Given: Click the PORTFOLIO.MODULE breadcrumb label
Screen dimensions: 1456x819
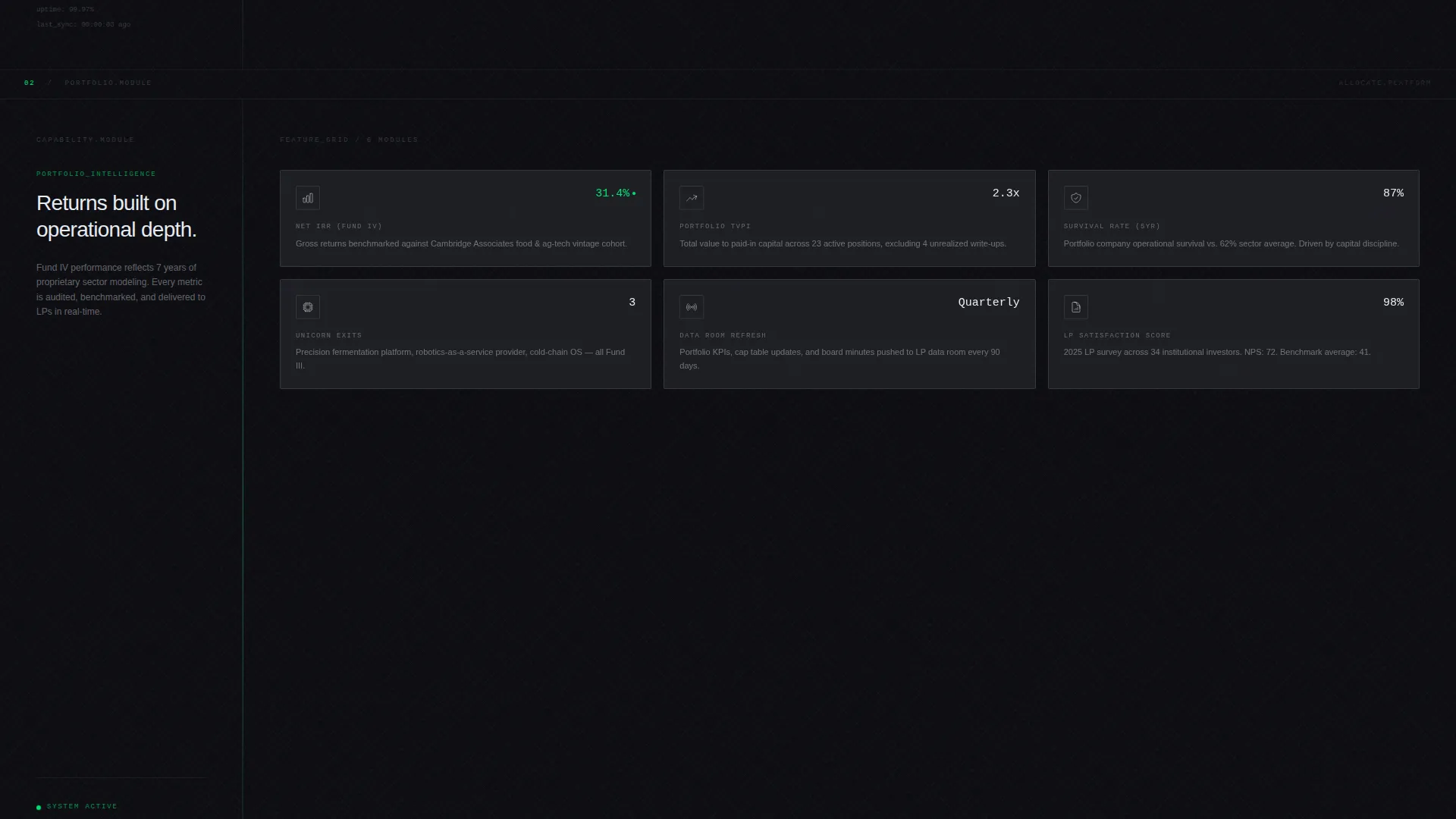Looking at the screenshot, I should tap(108, 83).
